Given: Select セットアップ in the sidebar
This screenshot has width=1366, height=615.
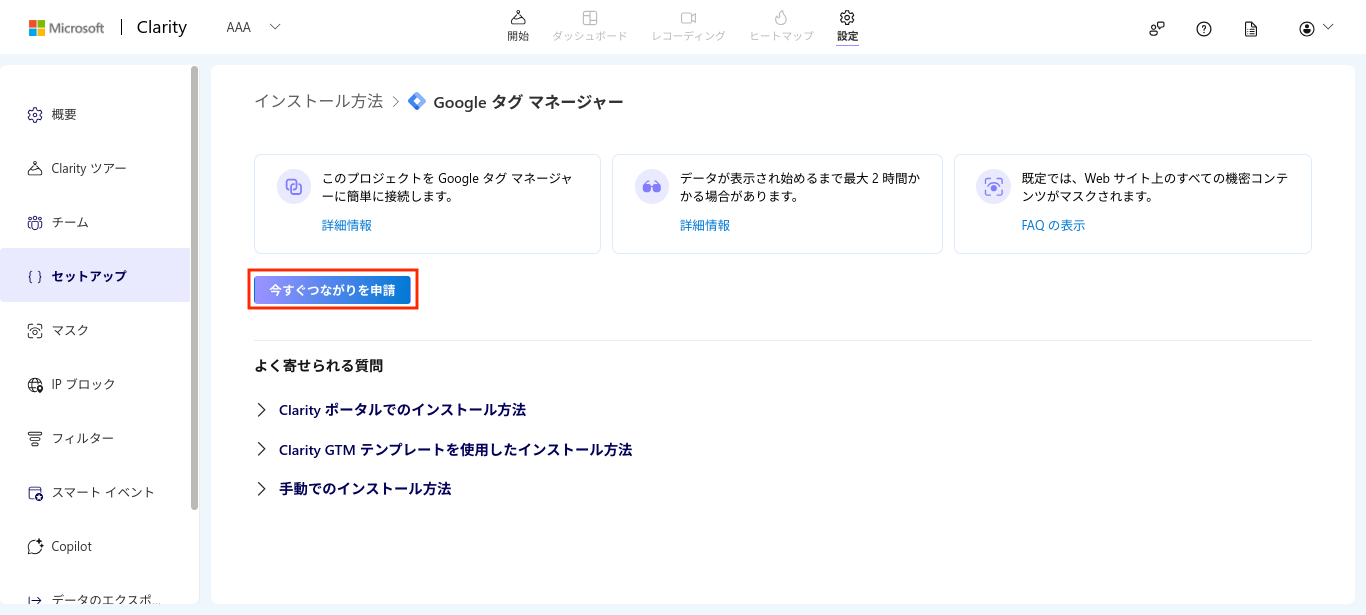Looking at the screenshot, I should 95,276.
